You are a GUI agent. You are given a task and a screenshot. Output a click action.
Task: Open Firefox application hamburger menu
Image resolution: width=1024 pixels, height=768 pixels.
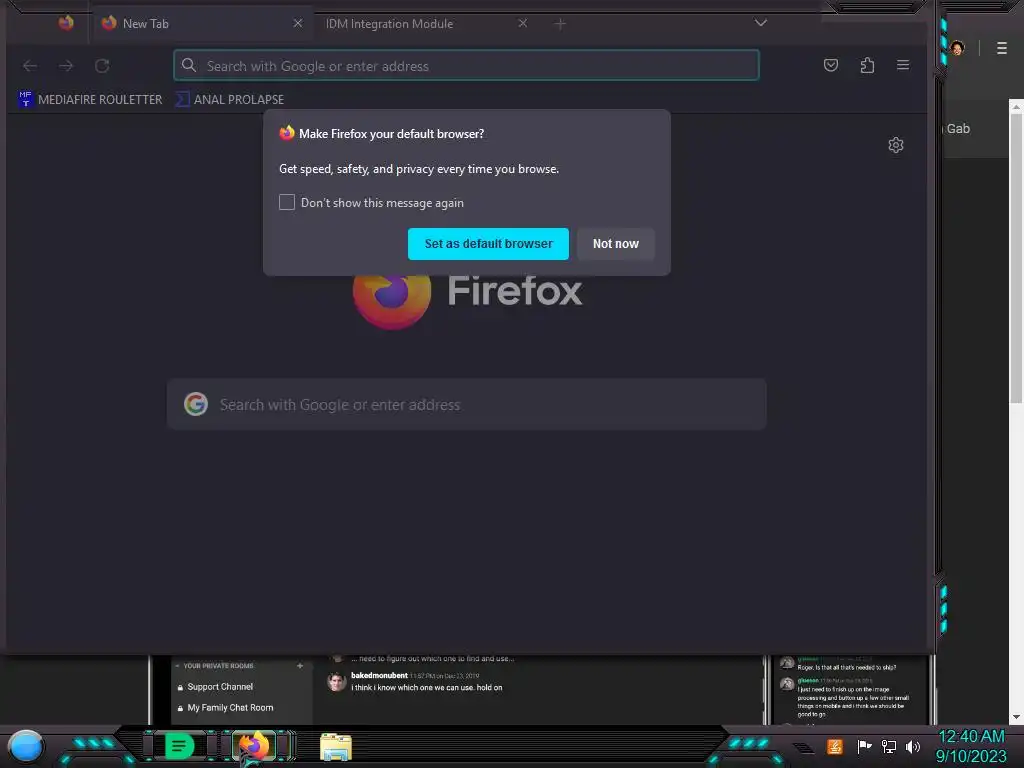903,65
